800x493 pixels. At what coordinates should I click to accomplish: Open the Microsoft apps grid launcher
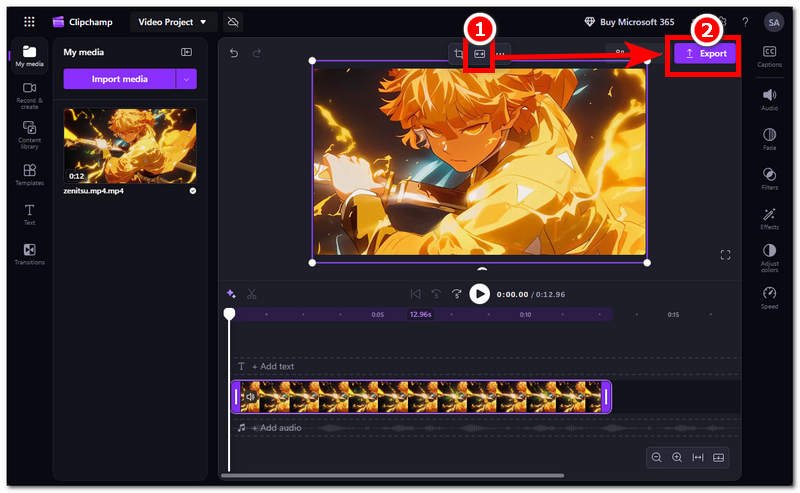click(29, 22)
